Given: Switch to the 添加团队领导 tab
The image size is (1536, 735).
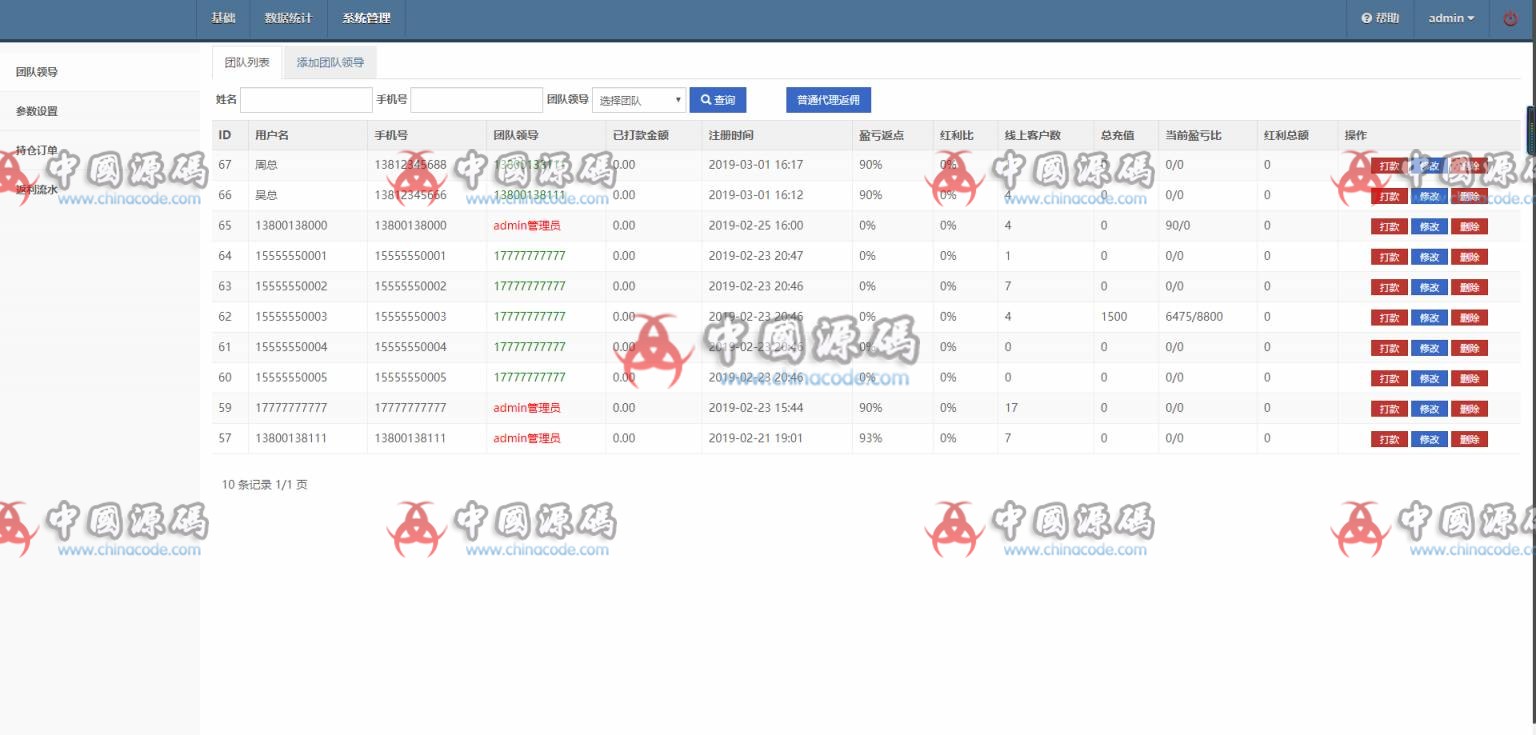Looking at the screenshot, I should 330,62.
